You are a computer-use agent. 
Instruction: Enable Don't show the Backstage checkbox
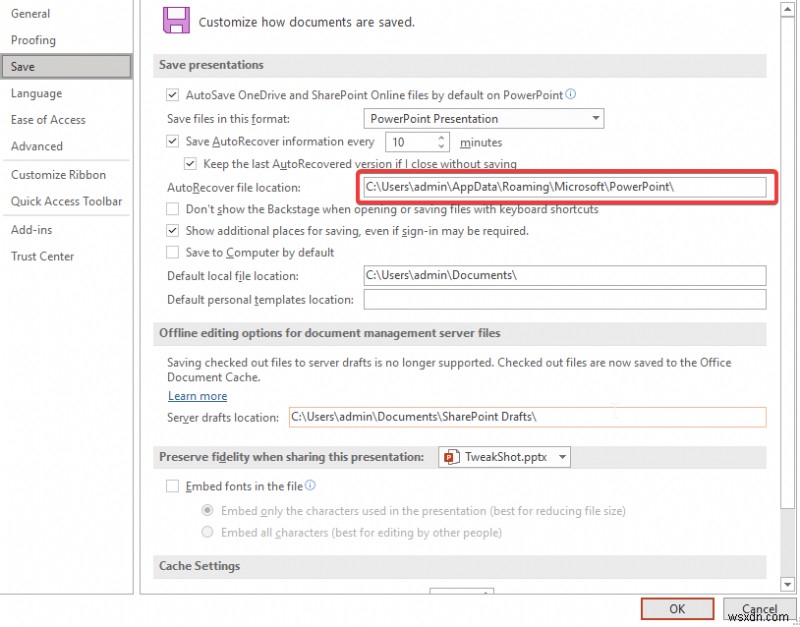[173, 209]
